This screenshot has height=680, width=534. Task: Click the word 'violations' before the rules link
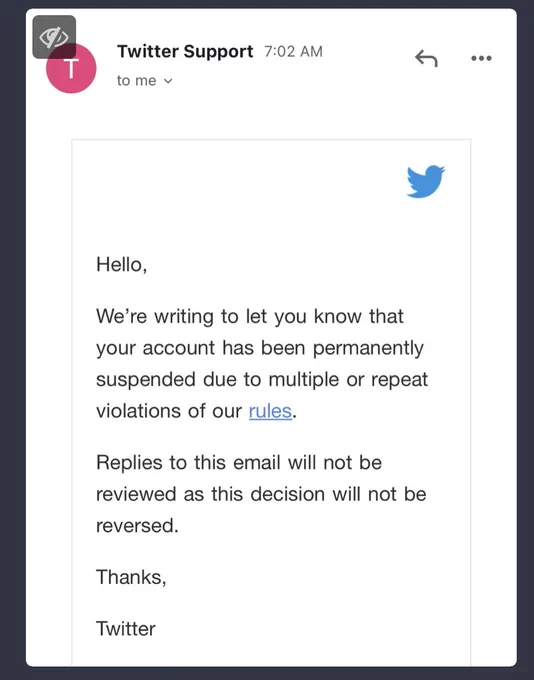pos(138,411)
